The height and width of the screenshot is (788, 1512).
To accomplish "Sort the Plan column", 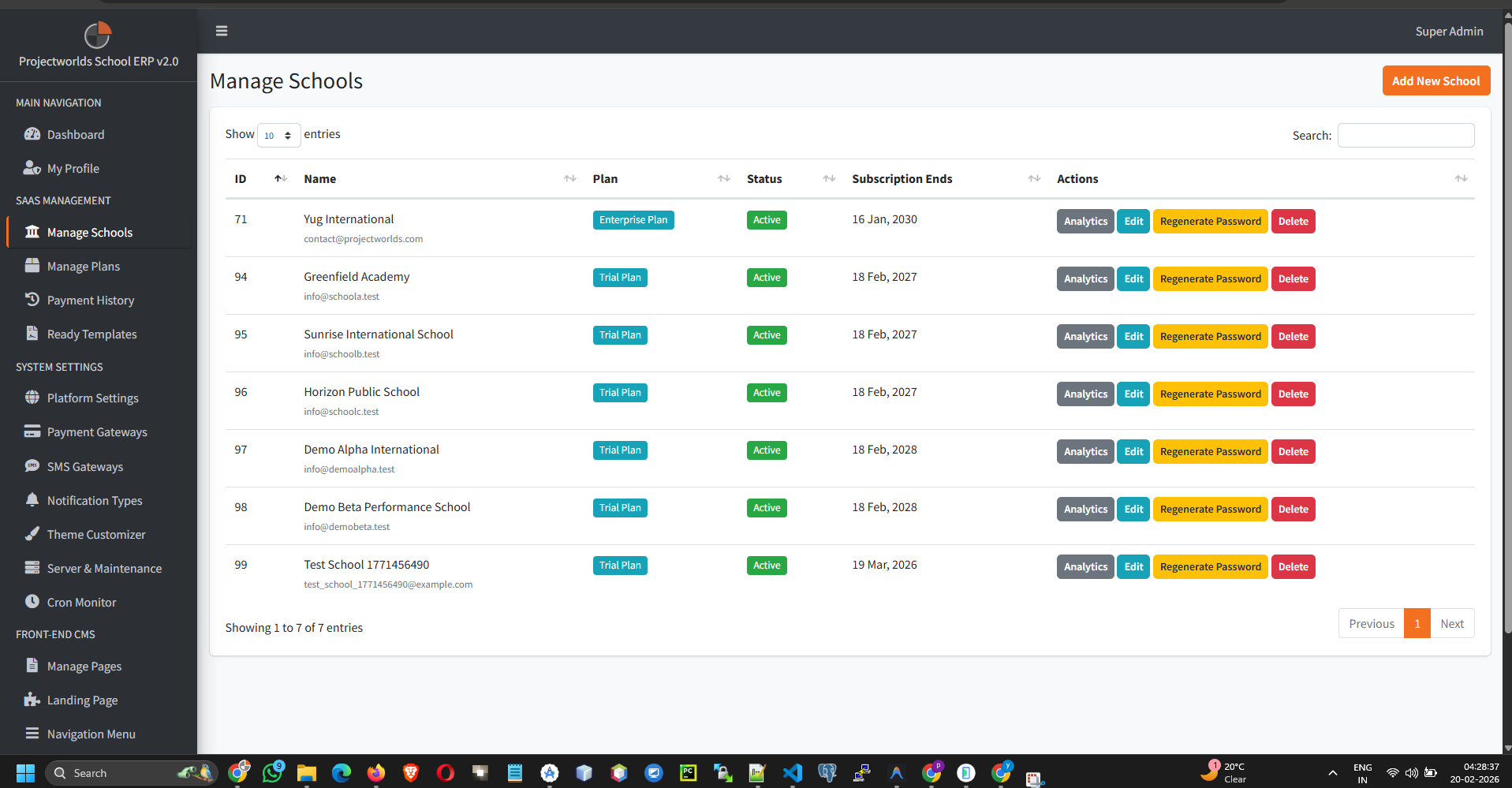I will tap(605, 179).
